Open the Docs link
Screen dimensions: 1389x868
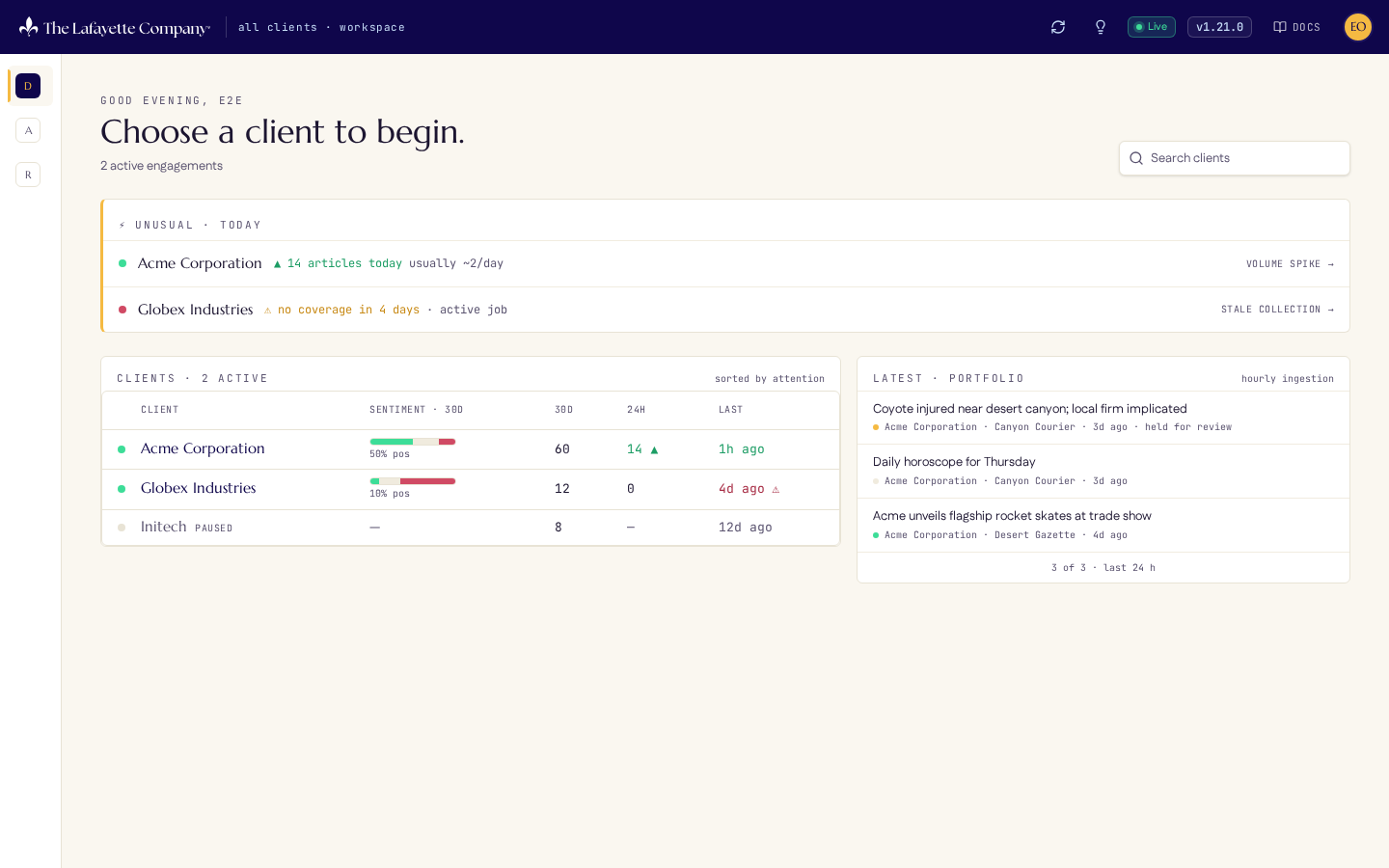1296,27
